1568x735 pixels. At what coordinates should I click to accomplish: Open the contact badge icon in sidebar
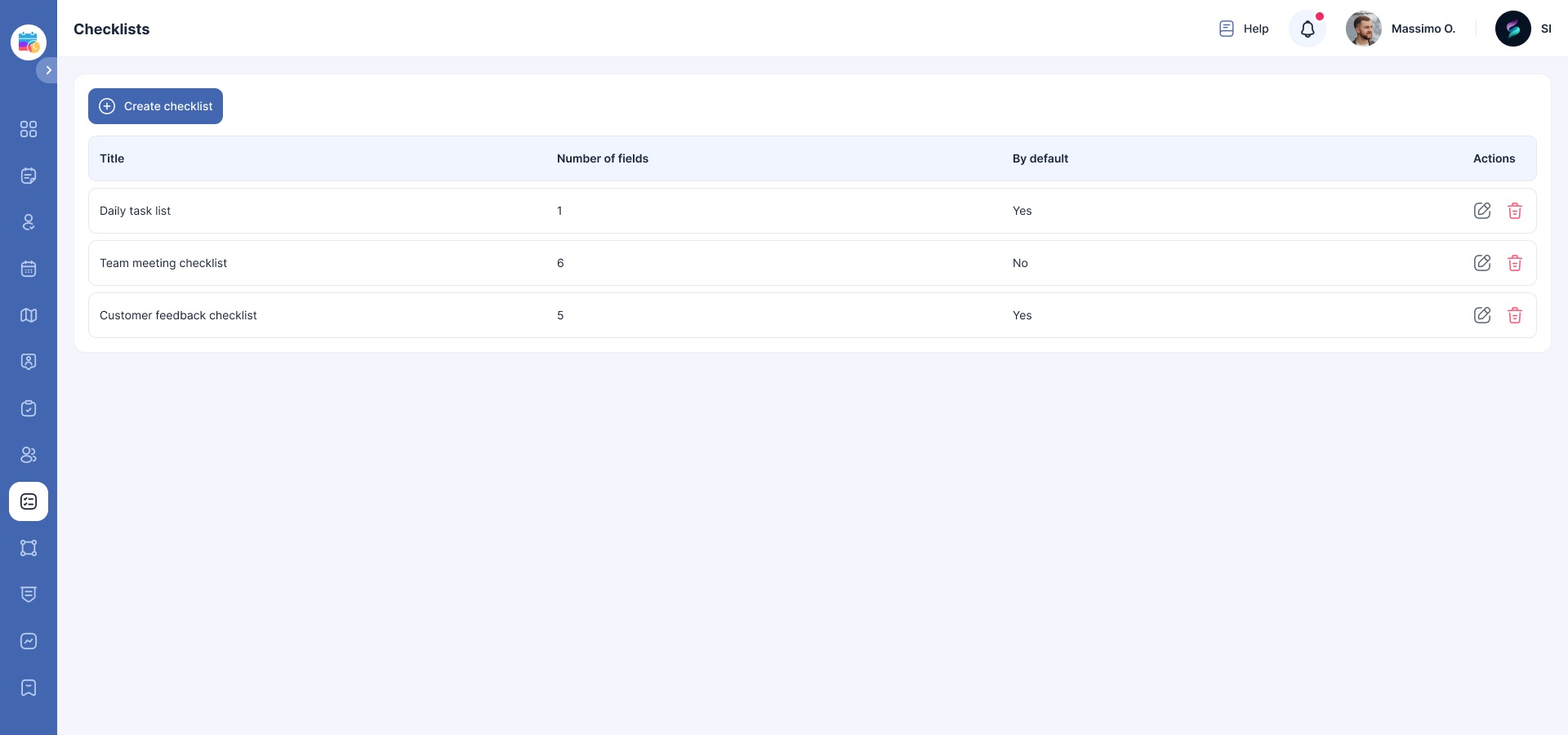coord(29,362)
